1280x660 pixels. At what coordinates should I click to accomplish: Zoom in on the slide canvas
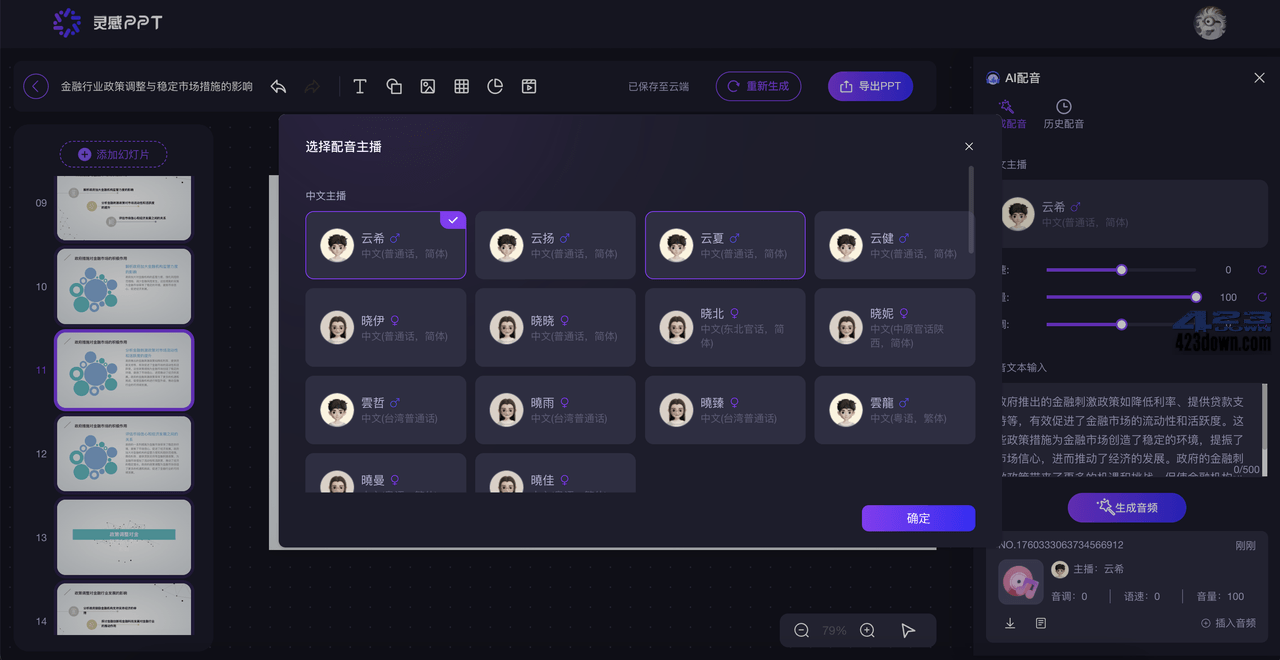866,630
